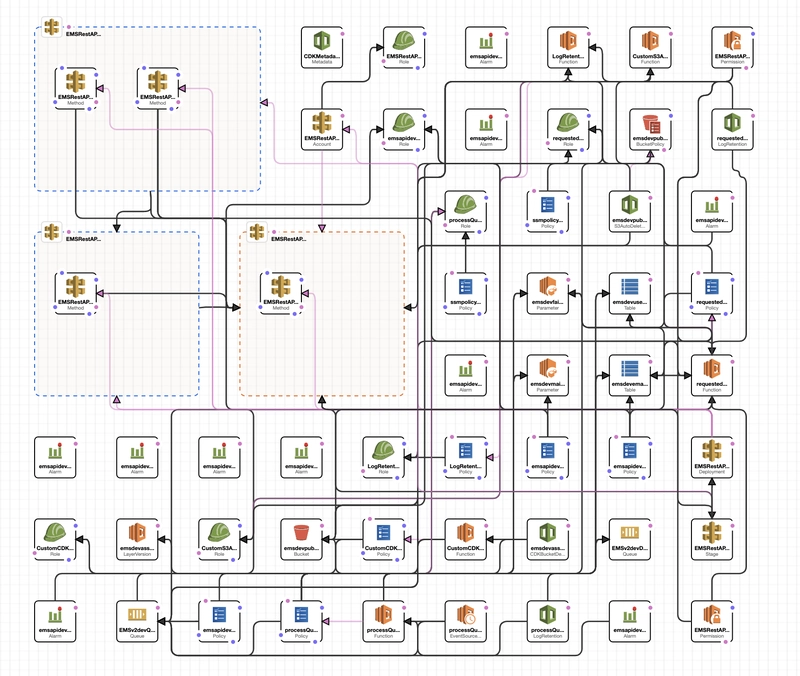Image resolution: width=800 pixels, height=676 pixels.
Task: Click the emsdevass... LayerVersion node
Action: point(137,540)
